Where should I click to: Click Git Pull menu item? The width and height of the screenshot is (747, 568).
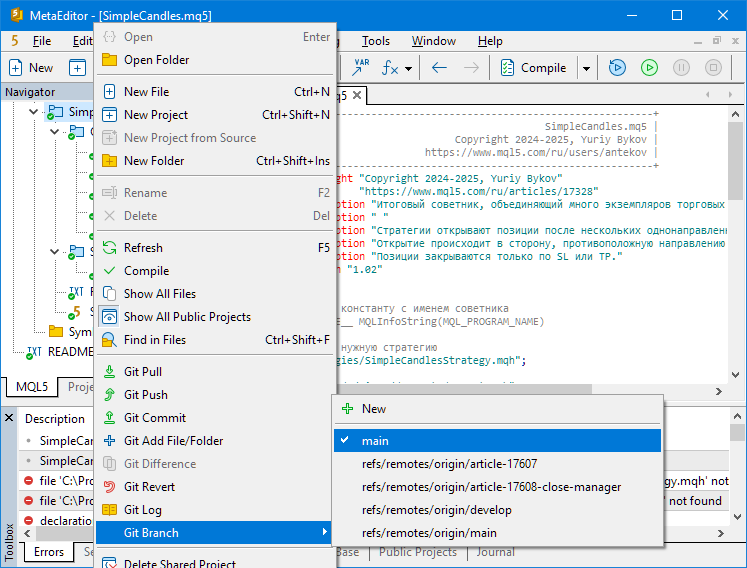click(x=215, y=372)
